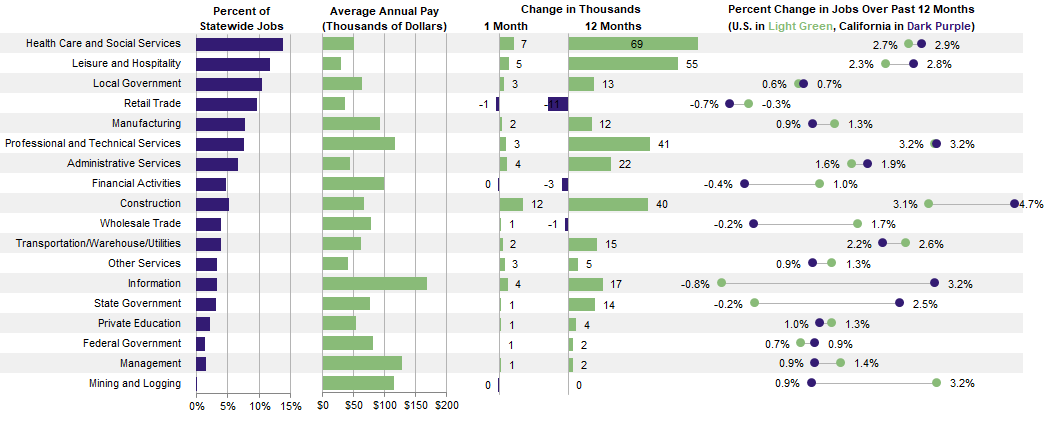Click the Information average annual pay bar
This screenshot has height=423, width=1056.
click(374, 284)
